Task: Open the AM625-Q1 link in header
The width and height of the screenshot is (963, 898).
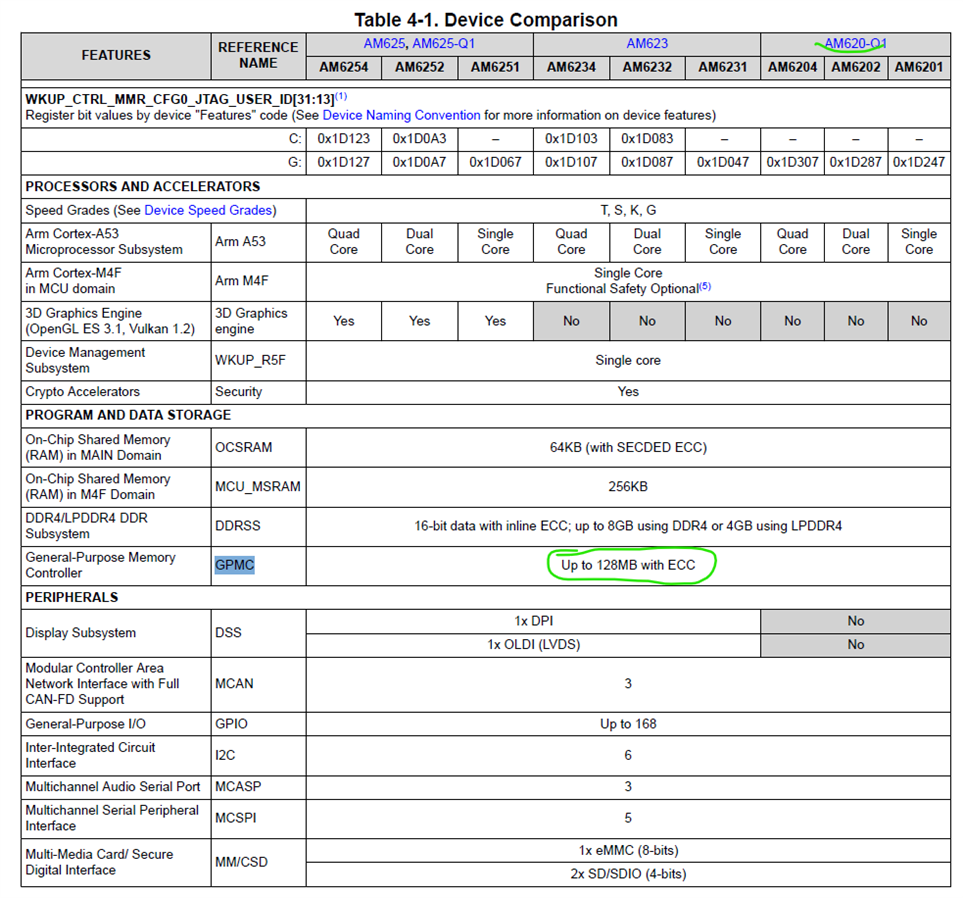Action: tap(443, 44)
